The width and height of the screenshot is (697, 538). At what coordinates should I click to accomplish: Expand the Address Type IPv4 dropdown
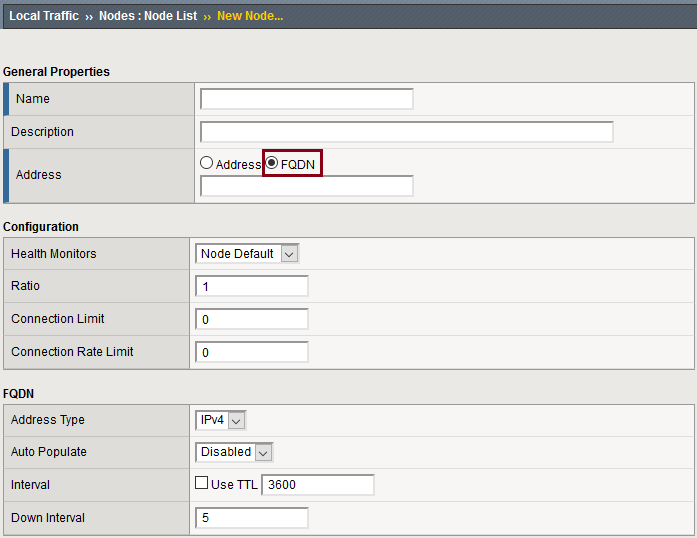point(221,420)
